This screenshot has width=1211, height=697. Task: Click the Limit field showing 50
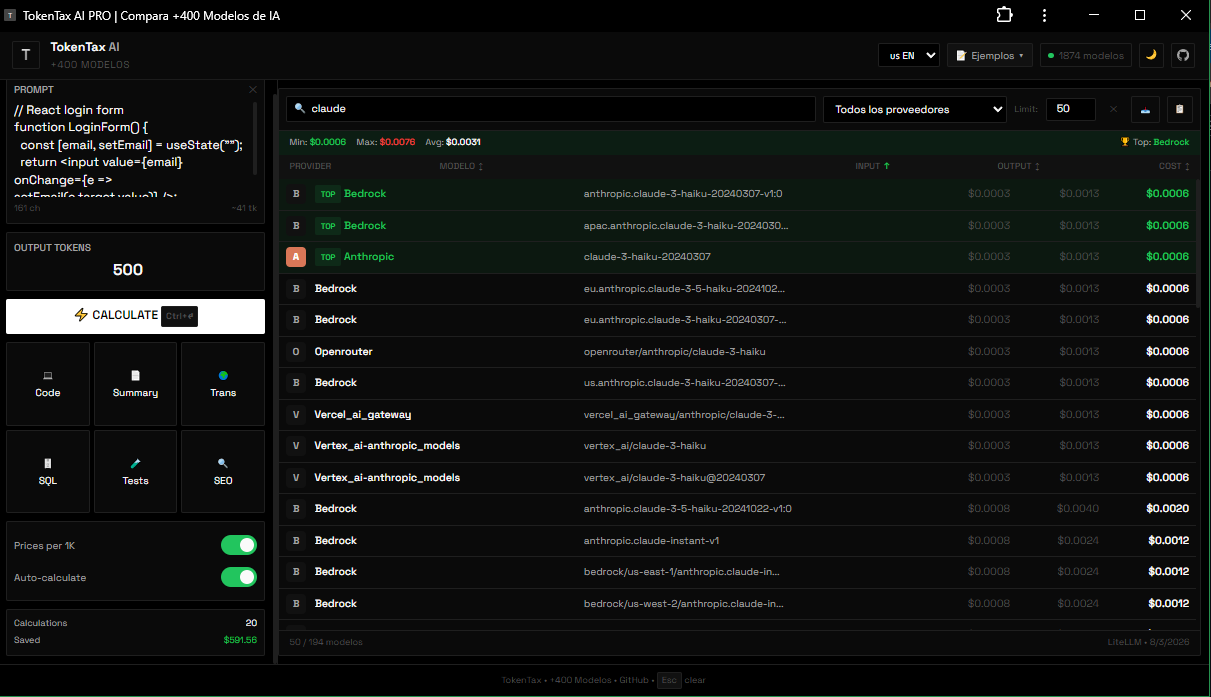[x=1070, y=109]
